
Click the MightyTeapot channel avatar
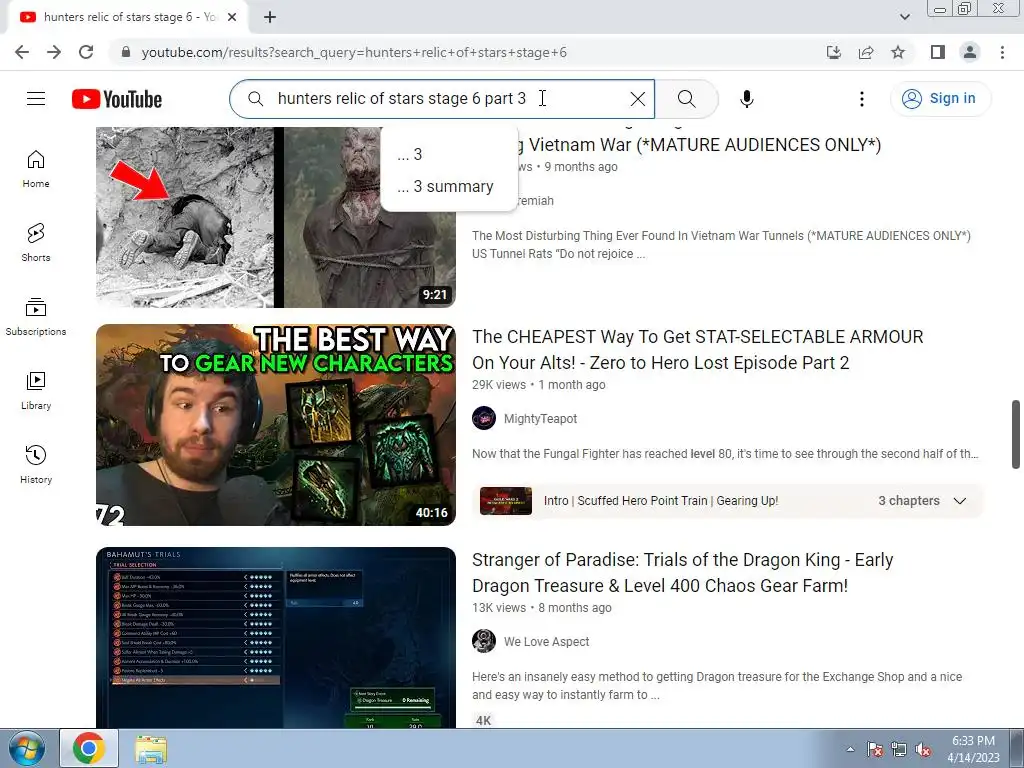click(484, 418)
